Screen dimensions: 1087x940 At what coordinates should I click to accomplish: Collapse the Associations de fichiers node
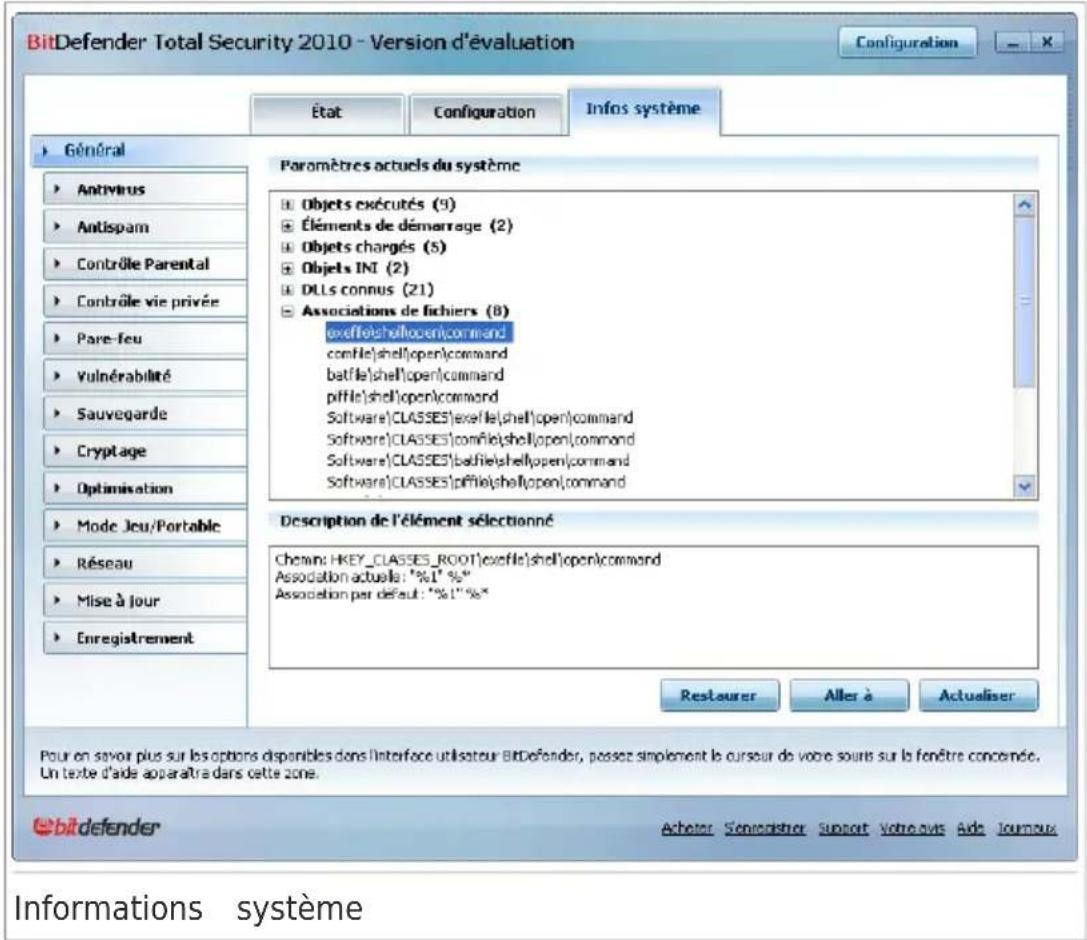(287, 311)
